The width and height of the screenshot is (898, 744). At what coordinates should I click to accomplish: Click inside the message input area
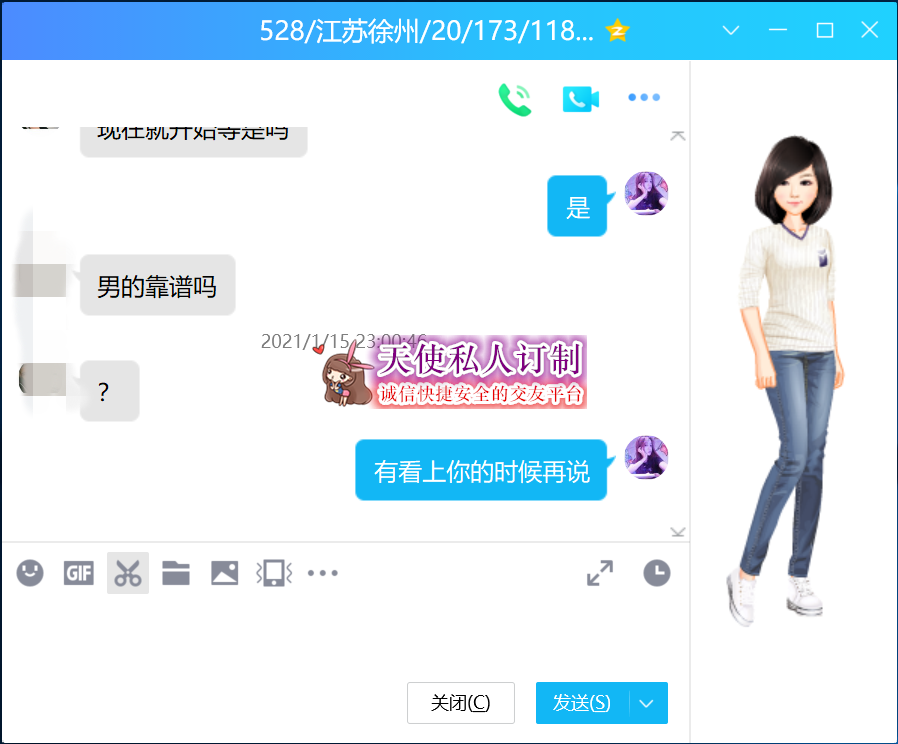point(340,630)
